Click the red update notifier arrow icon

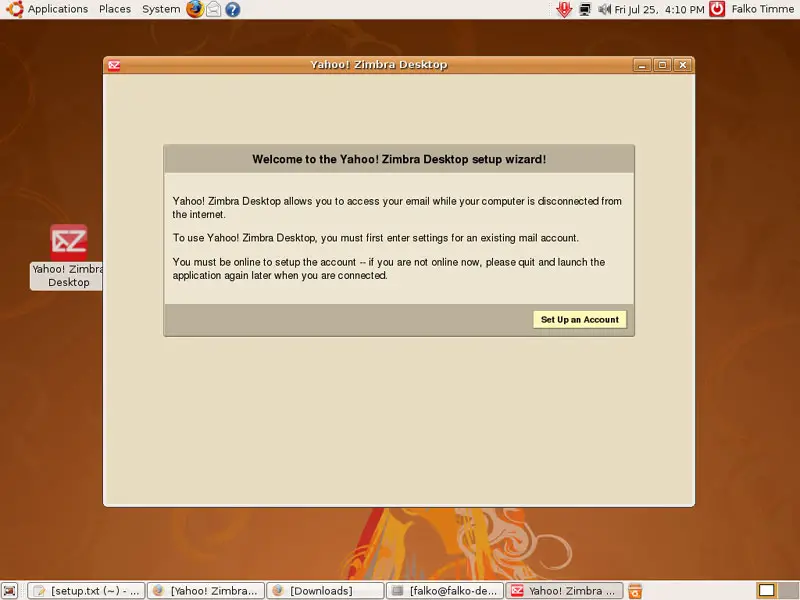[x=564, y=9]
